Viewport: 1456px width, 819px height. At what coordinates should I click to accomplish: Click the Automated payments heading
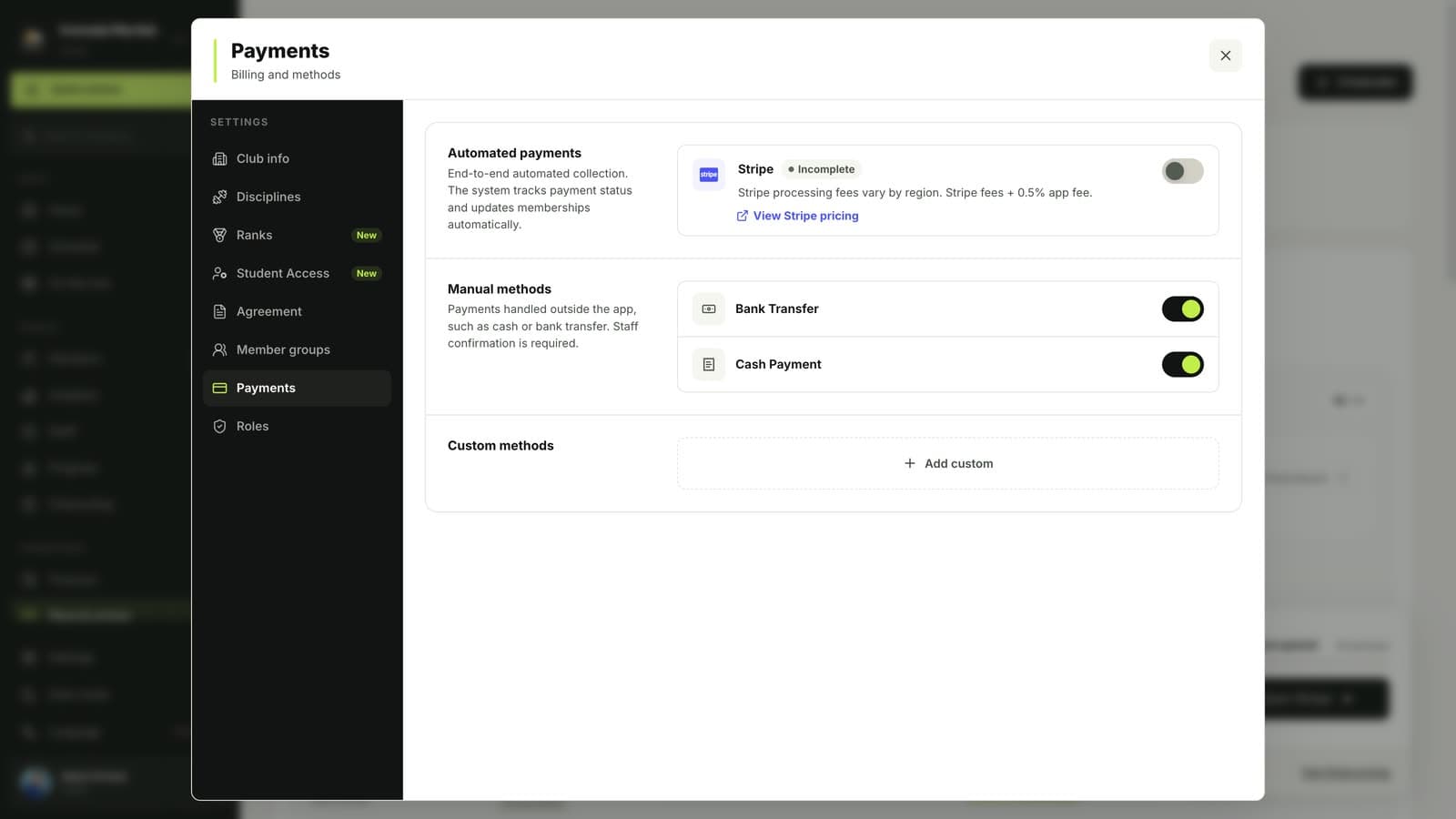click(x=514, y=153)
